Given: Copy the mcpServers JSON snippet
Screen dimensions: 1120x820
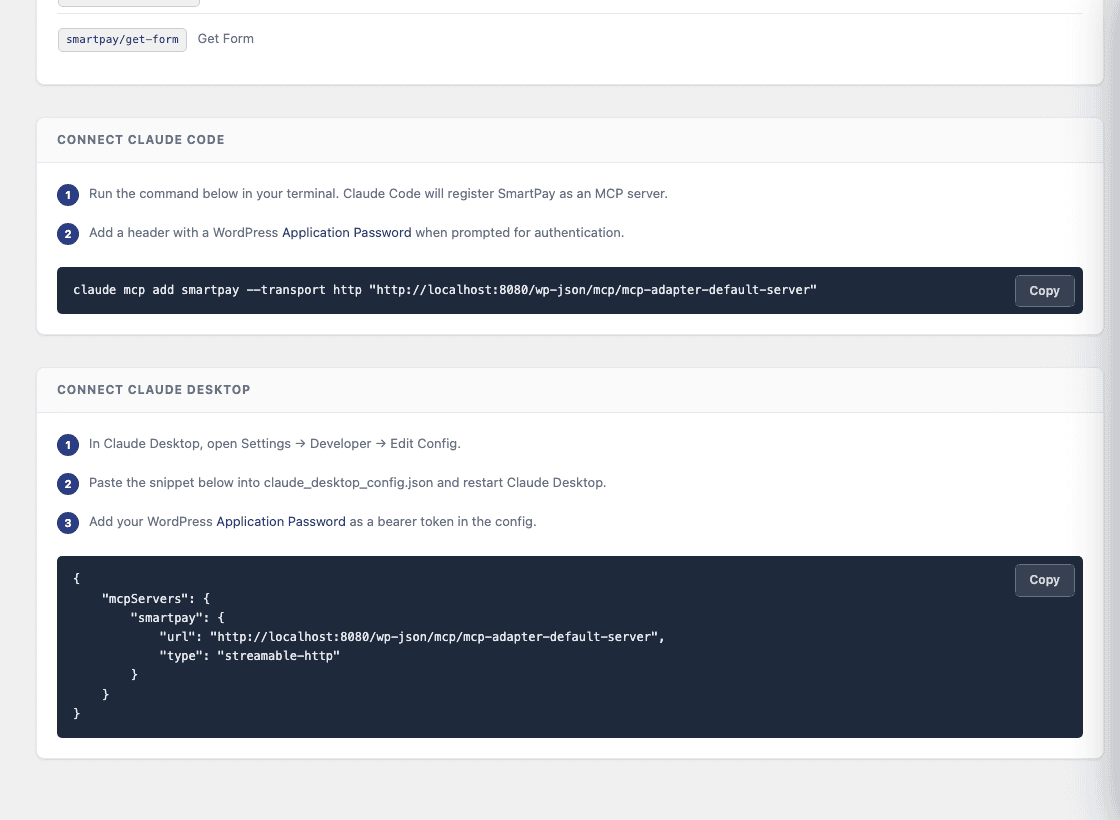Looking at the screenshot, I should [1044, 580].
